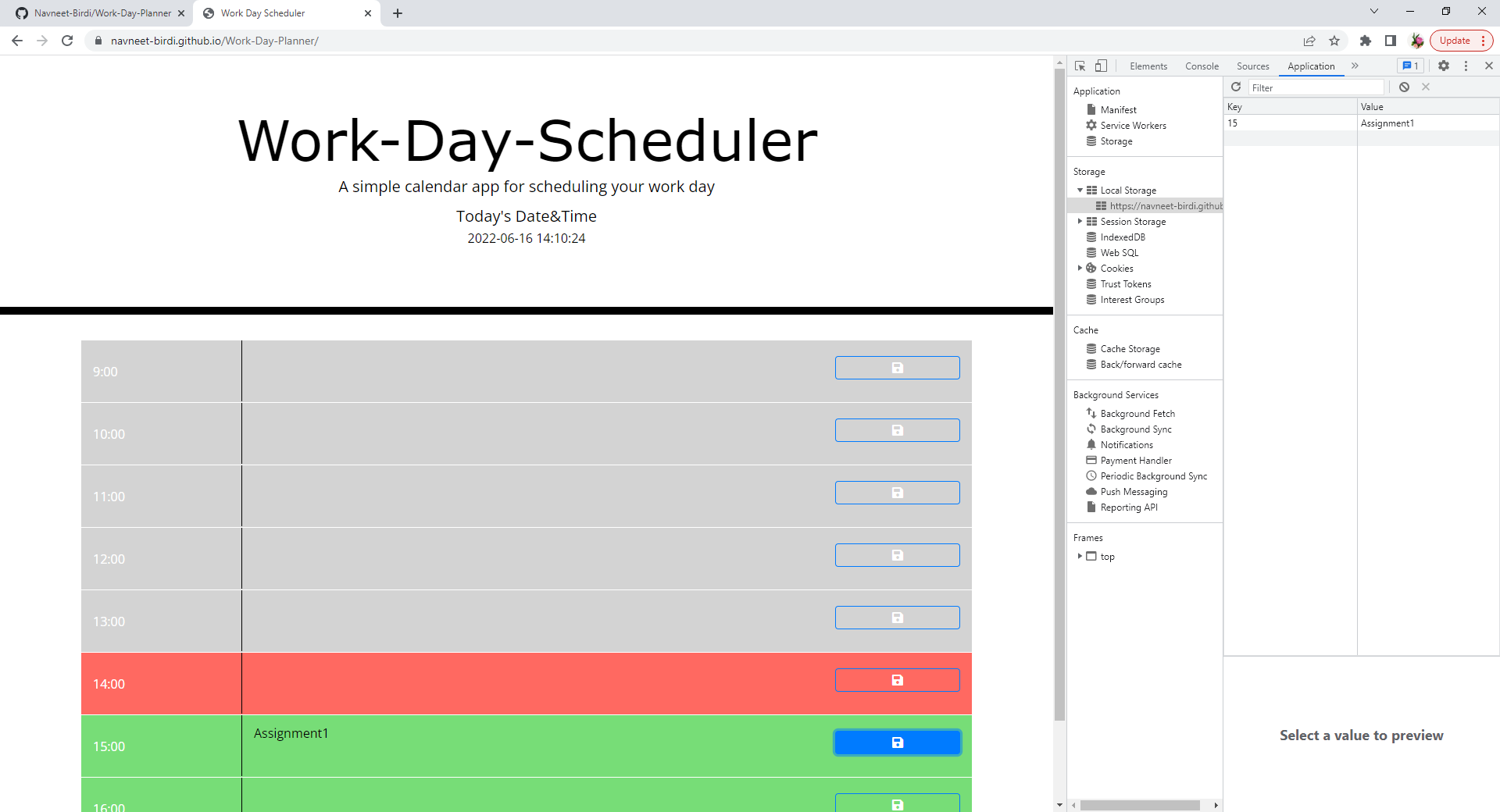Bookmark this page with the star icon

click(x=1334, y=41)
